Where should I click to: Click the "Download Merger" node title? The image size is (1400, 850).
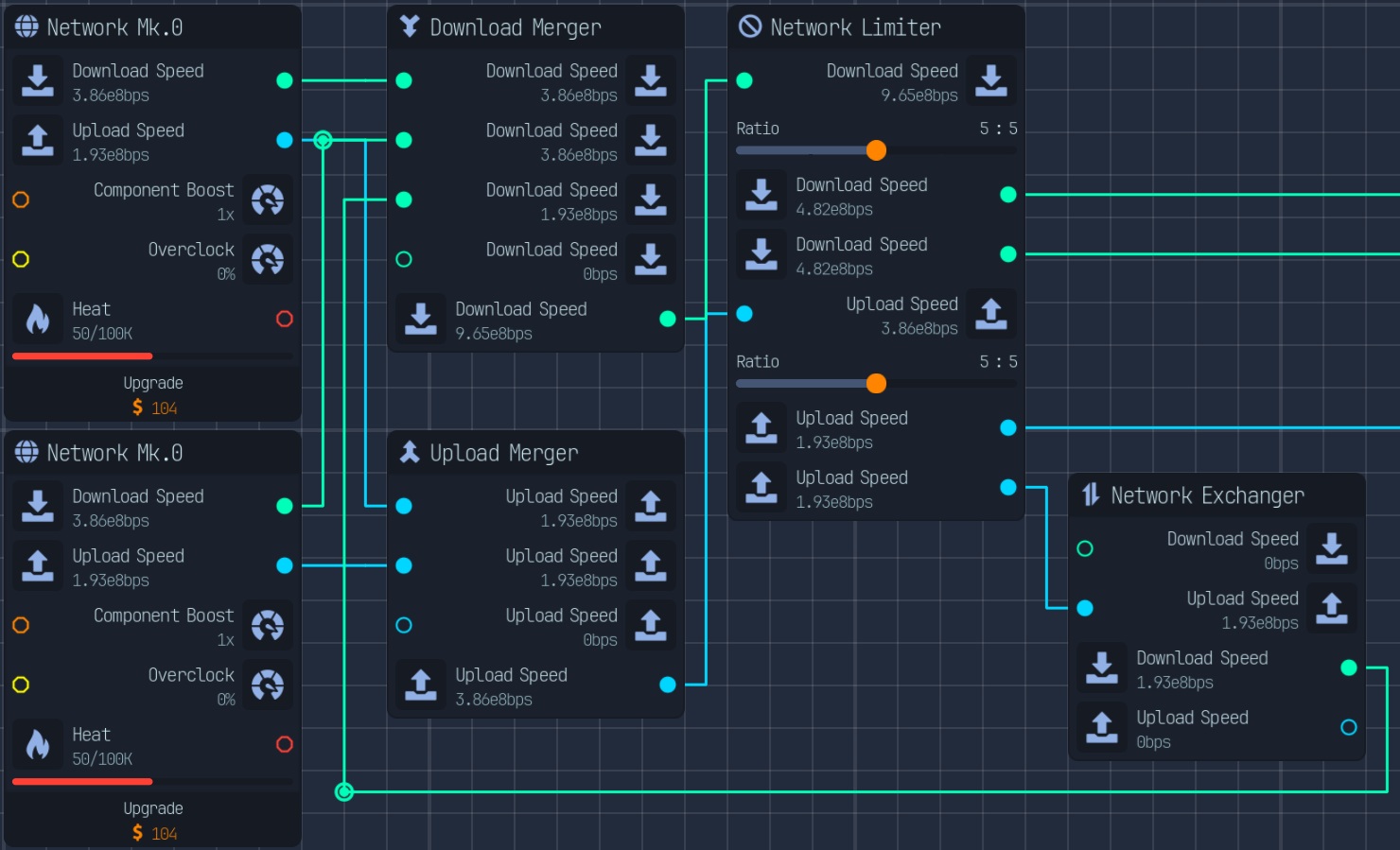click(516, 27)
